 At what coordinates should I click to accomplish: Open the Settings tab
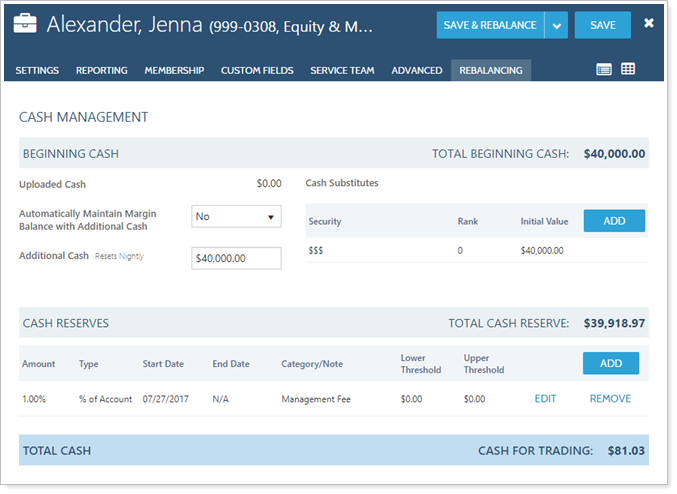pyautogui.click(x=37, y=71)
